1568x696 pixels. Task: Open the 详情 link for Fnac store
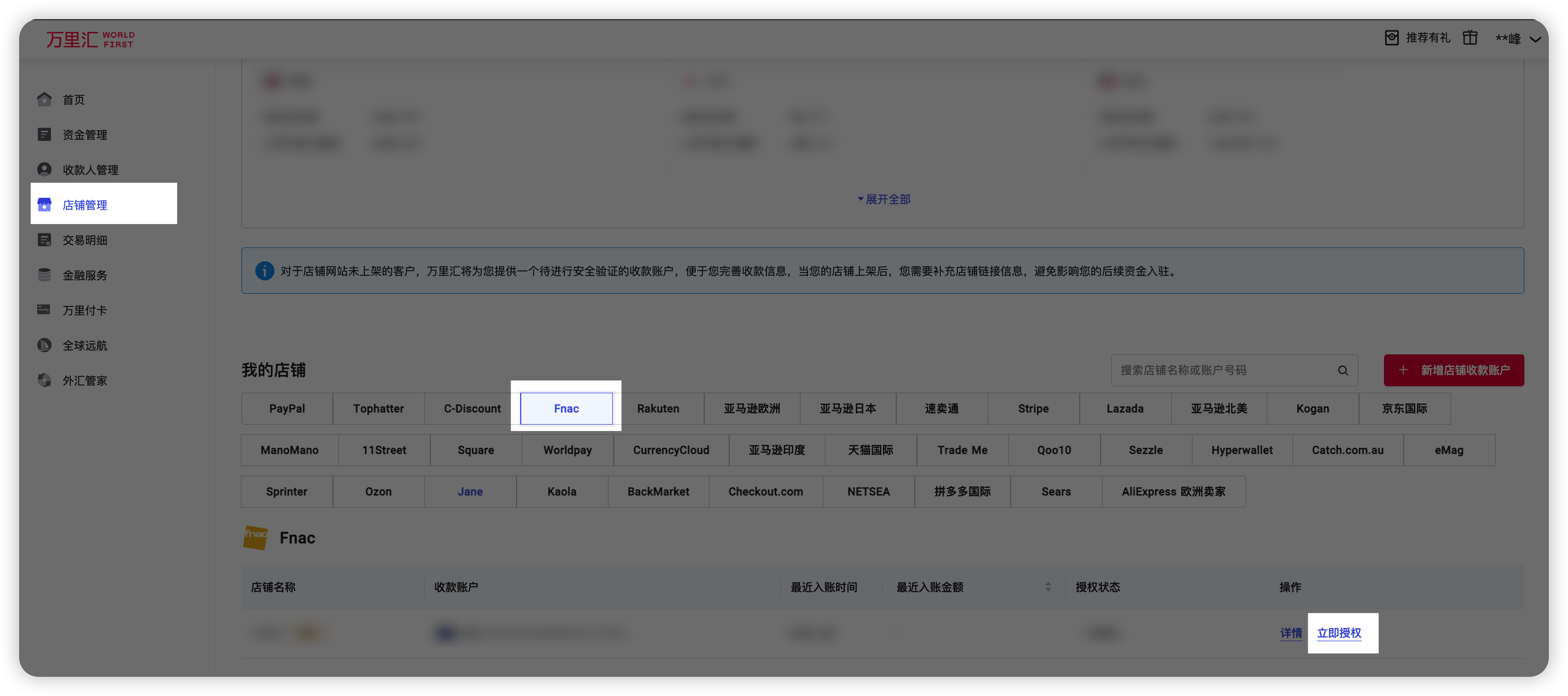[x=1290, y=633]
